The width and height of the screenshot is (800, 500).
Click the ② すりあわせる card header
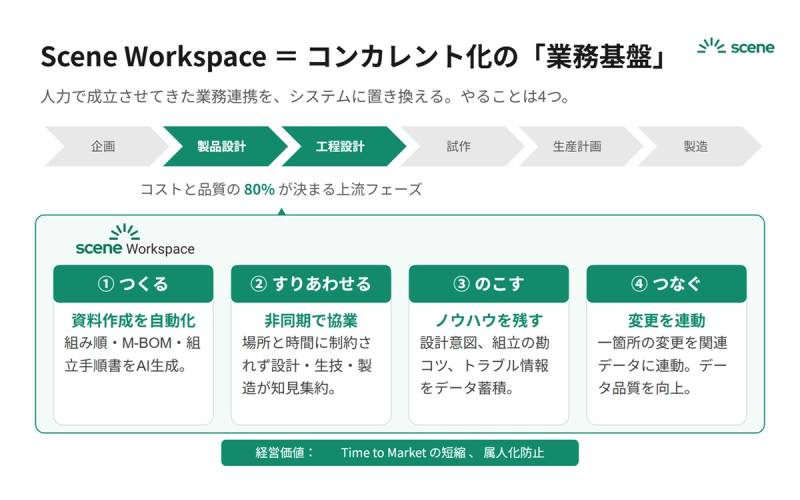pyautogui.click(x=311, y=284)
